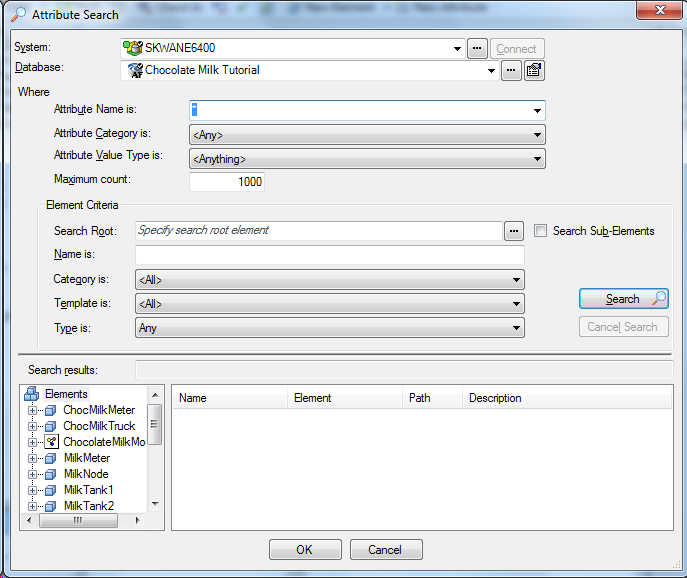The height and width of the screenshot is (578, 687).
Task: Click the ellipsis button beside Database field
Action: click(x=511, y=70)
